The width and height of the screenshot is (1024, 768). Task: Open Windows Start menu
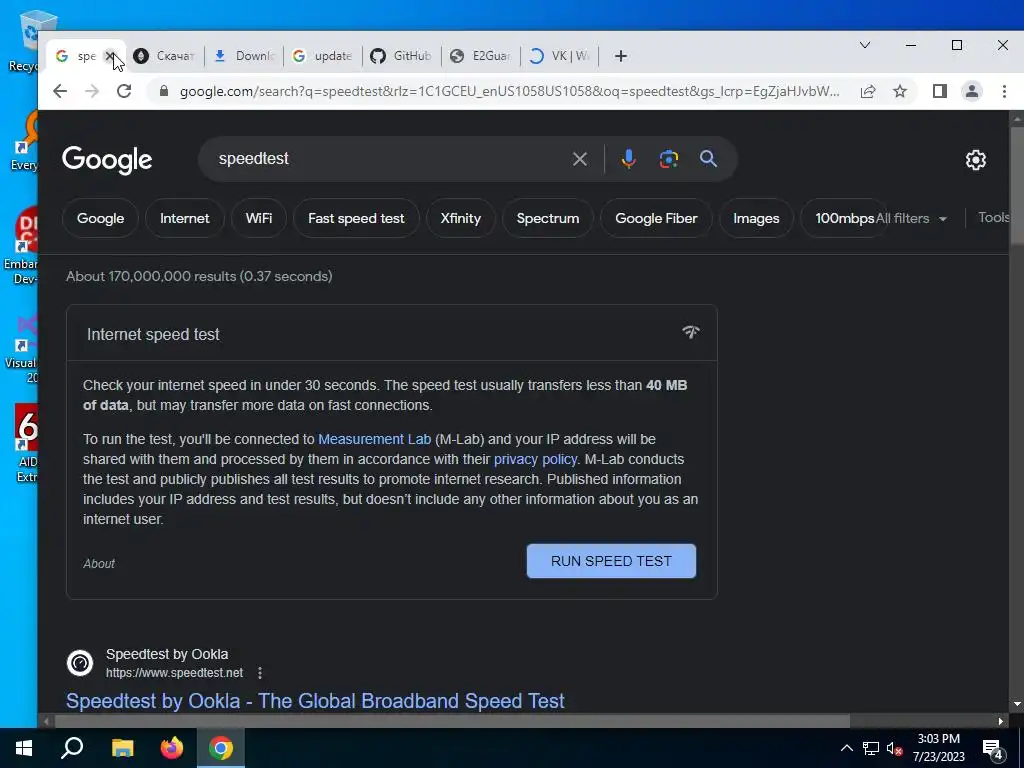[x=24, y=748]
